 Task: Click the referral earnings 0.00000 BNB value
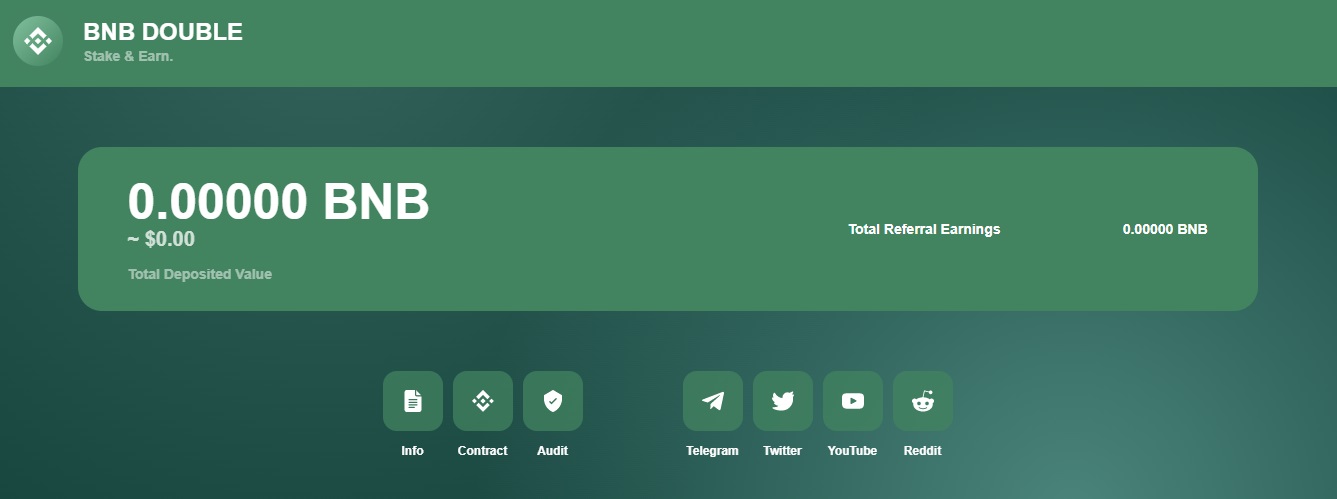click(x=1165, y=229)
